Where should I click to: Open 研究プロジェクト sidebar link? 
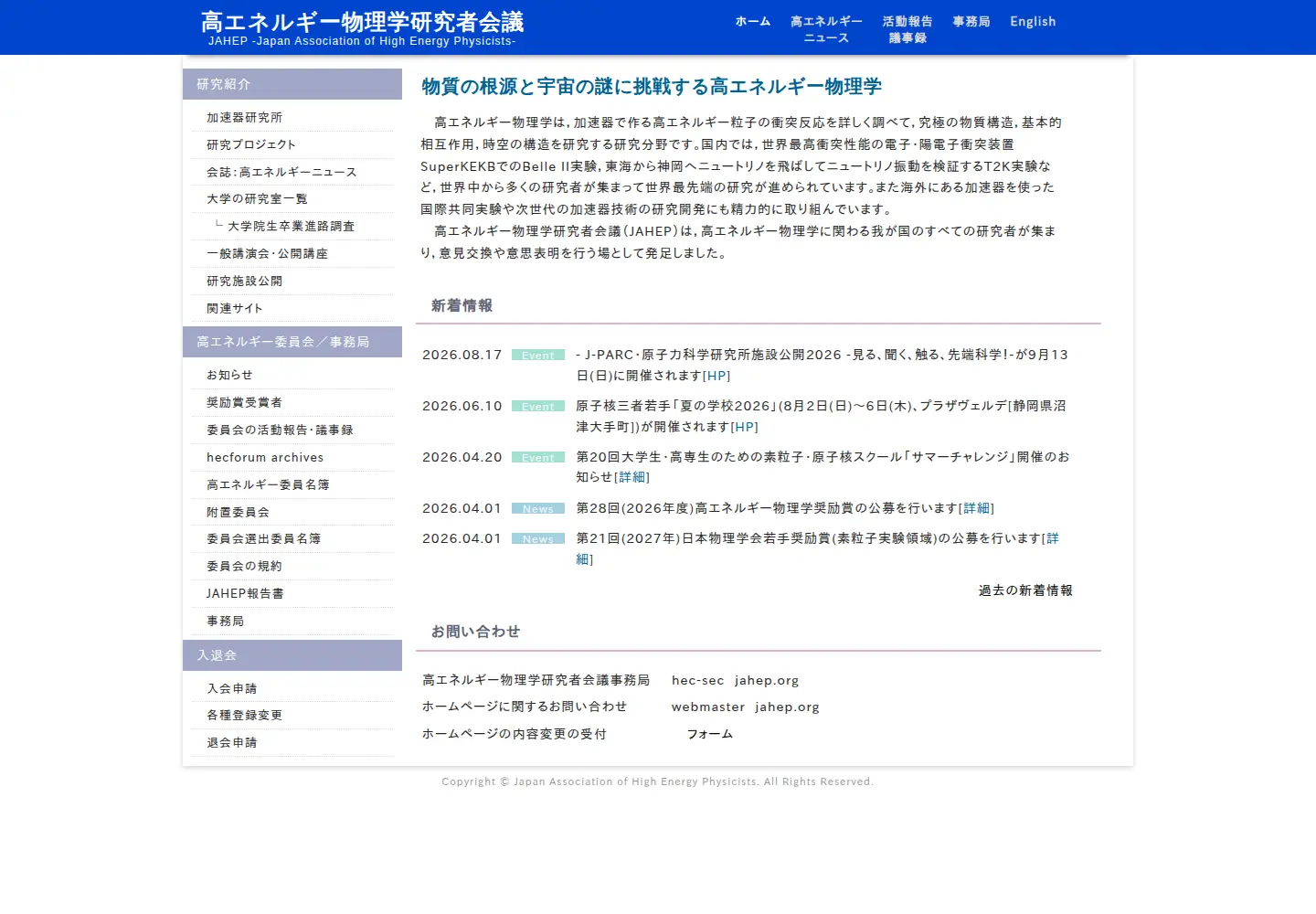click(x=251, y=144)
